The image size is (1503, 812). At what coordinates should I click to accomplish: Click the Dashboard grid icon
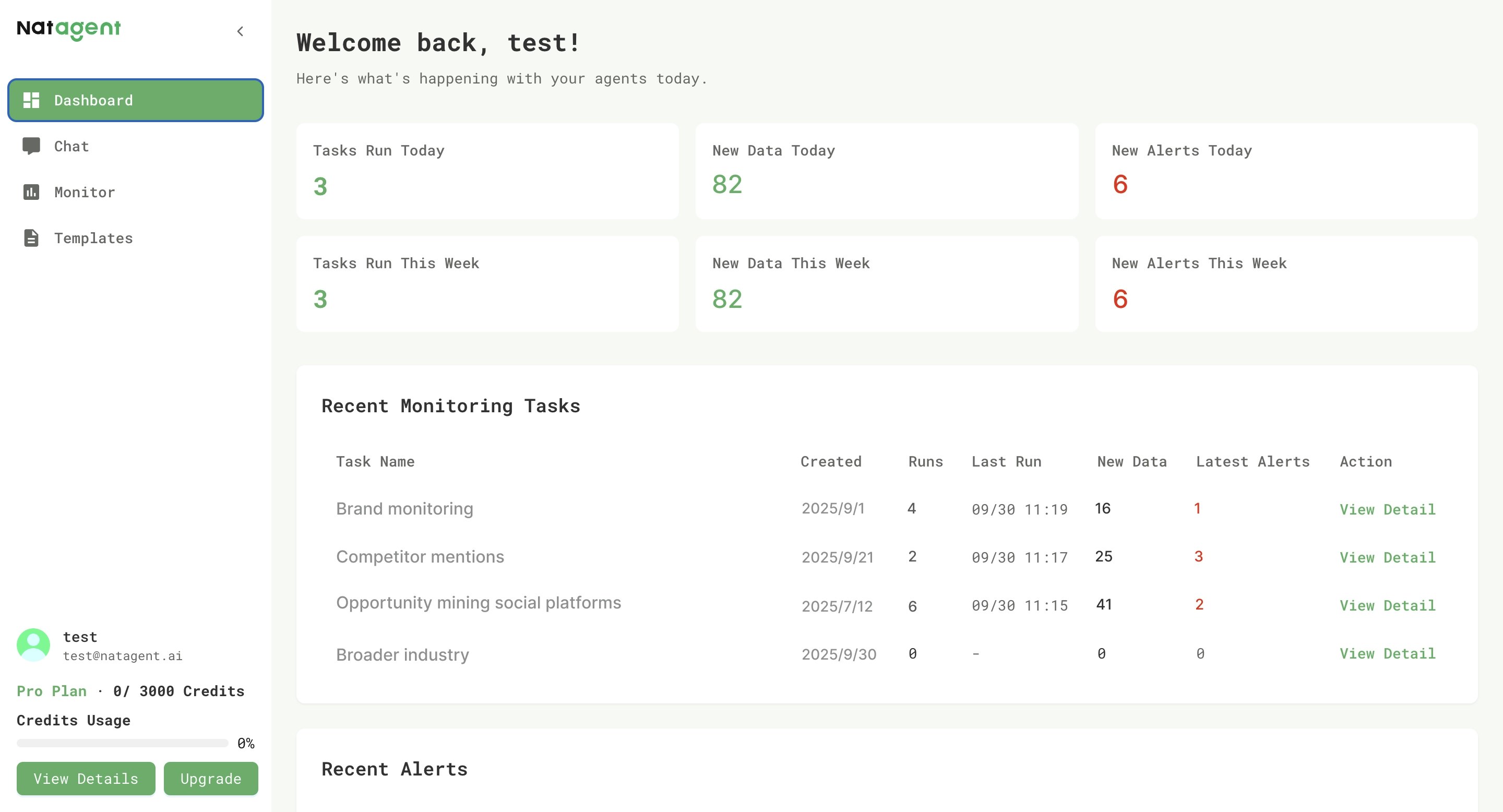click(x=31, y=100)
